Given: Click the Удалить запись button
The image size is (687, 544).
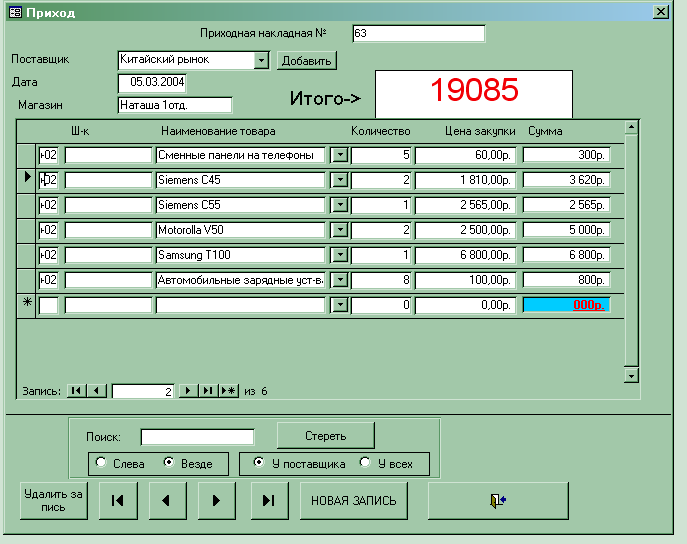Looking at the screenshot, I should pos(53,500).
